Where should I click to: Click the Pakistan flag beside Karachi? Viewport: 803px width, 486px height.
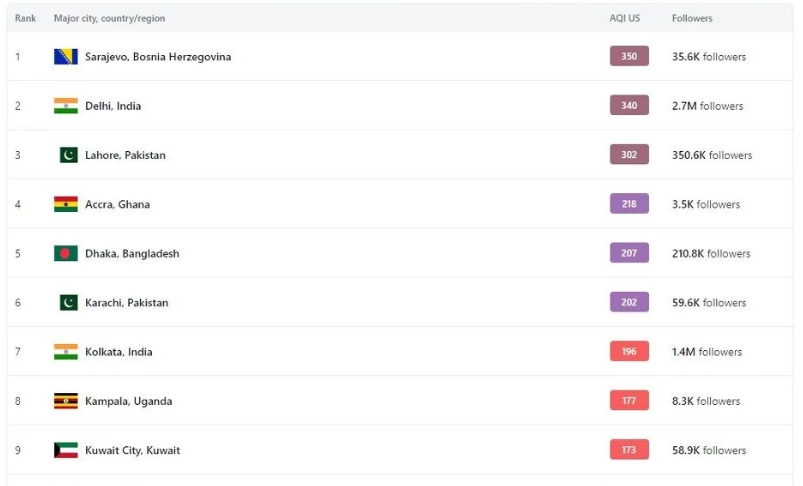point(68,303)
